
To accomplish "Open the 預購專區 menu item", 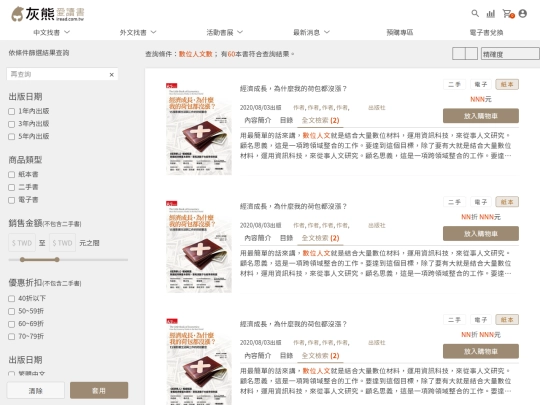I will (399, 32).
